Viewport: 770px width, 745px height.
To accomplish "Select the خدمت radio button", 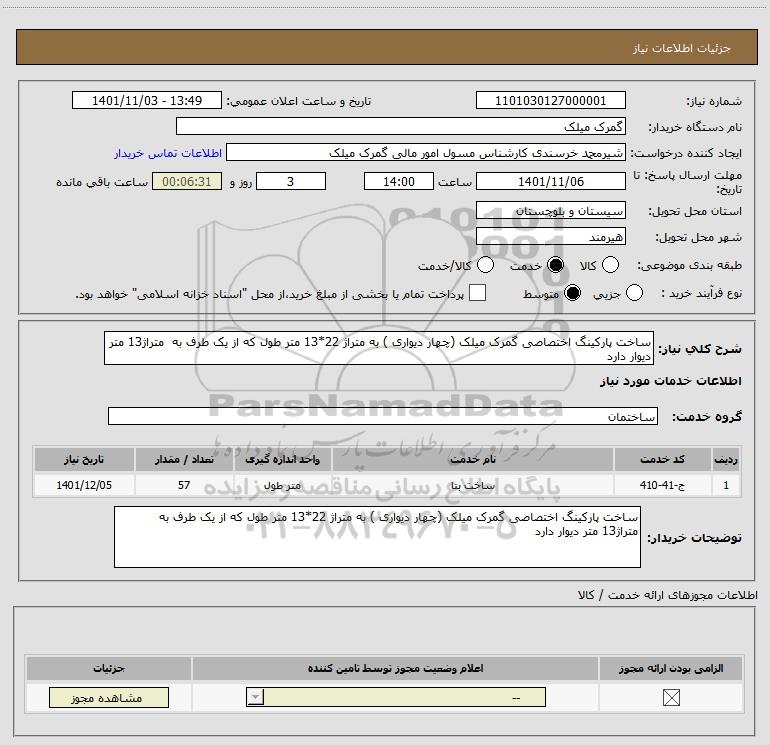I will pos(555,265).
